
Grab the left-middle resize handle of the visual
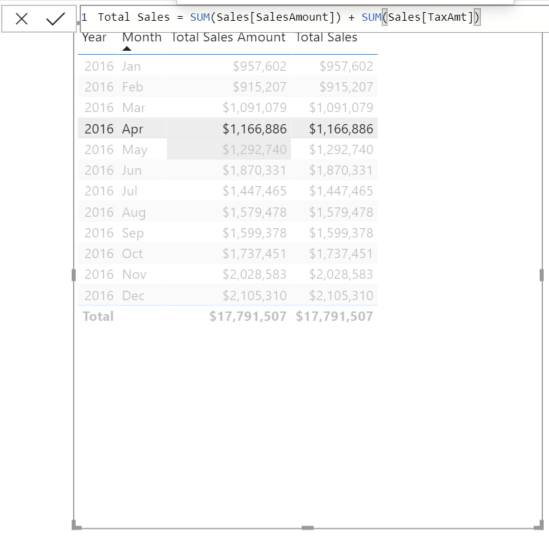74,275
